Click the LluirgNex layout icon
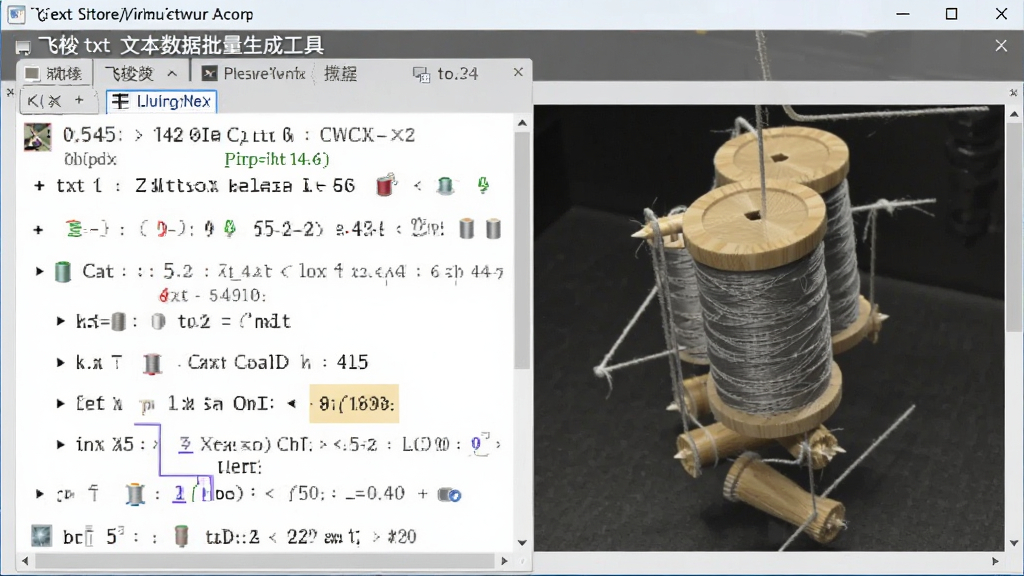Image resolution: width=1024 pixels, height=576 pixels. [x=120, y=101]
